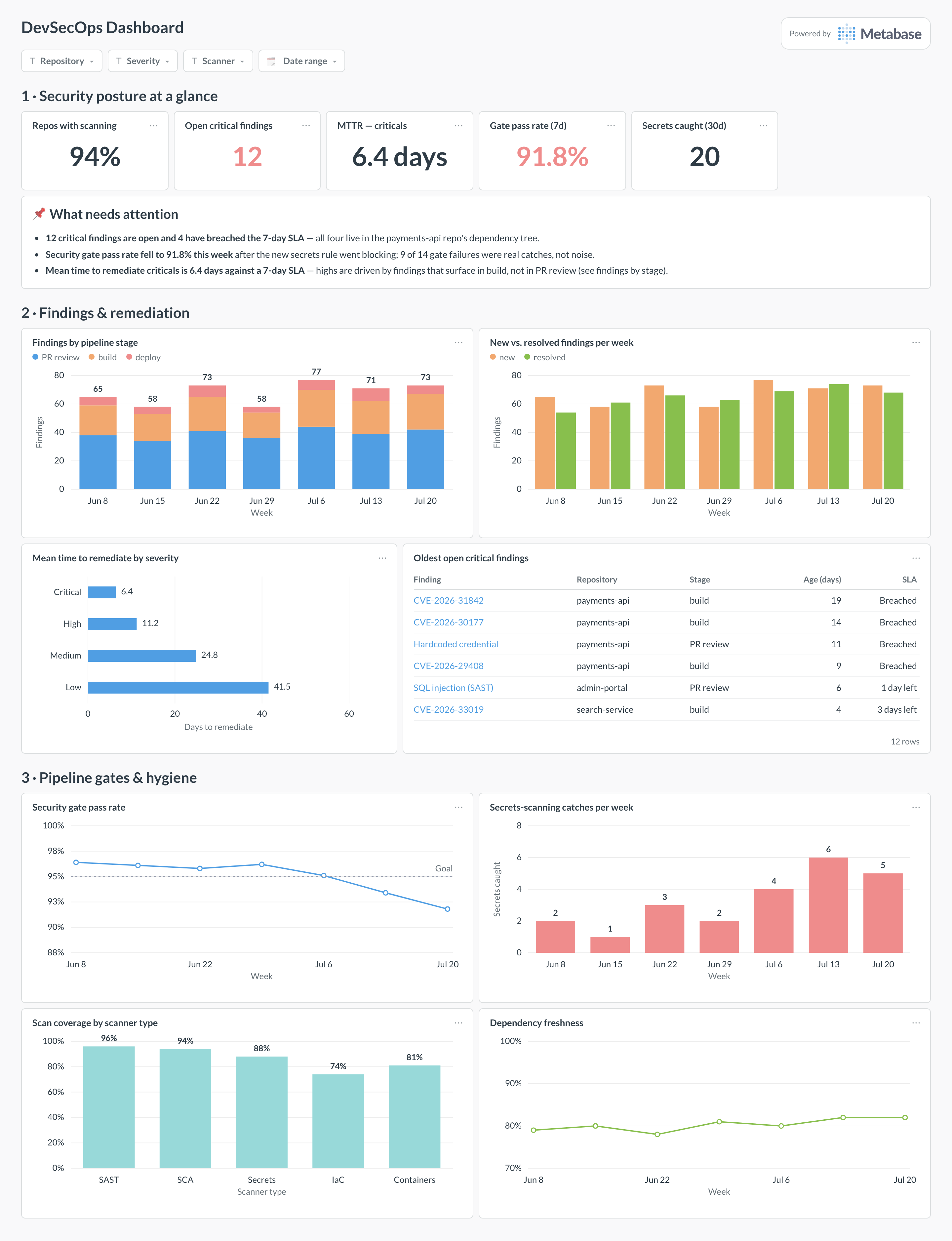The width and height of the screenshot is (952, 1241).
Task: Click search-service repository cell
Action: (x=605, y=709)
